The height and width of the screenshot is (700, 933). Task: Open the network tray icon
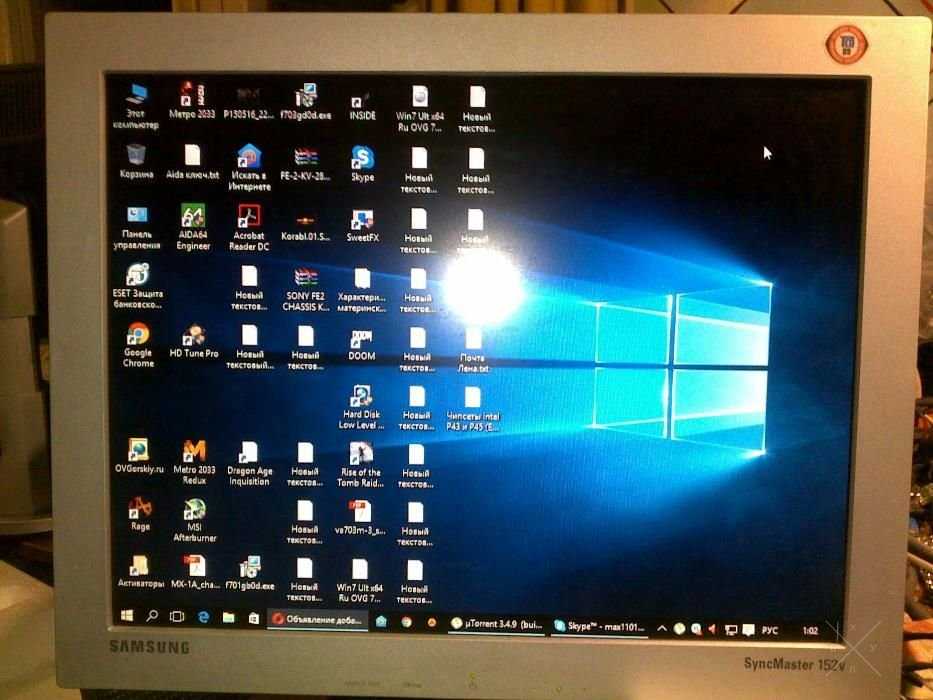pos(731,629)
